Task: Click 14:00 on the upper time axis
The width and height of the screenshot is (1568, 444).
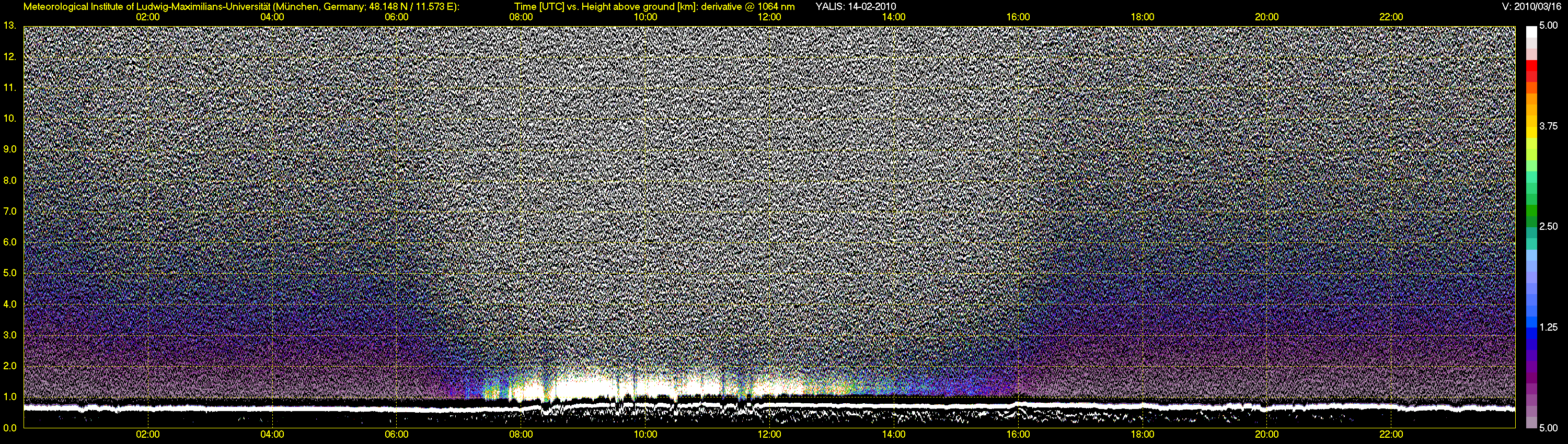Action: click(894, 17)
